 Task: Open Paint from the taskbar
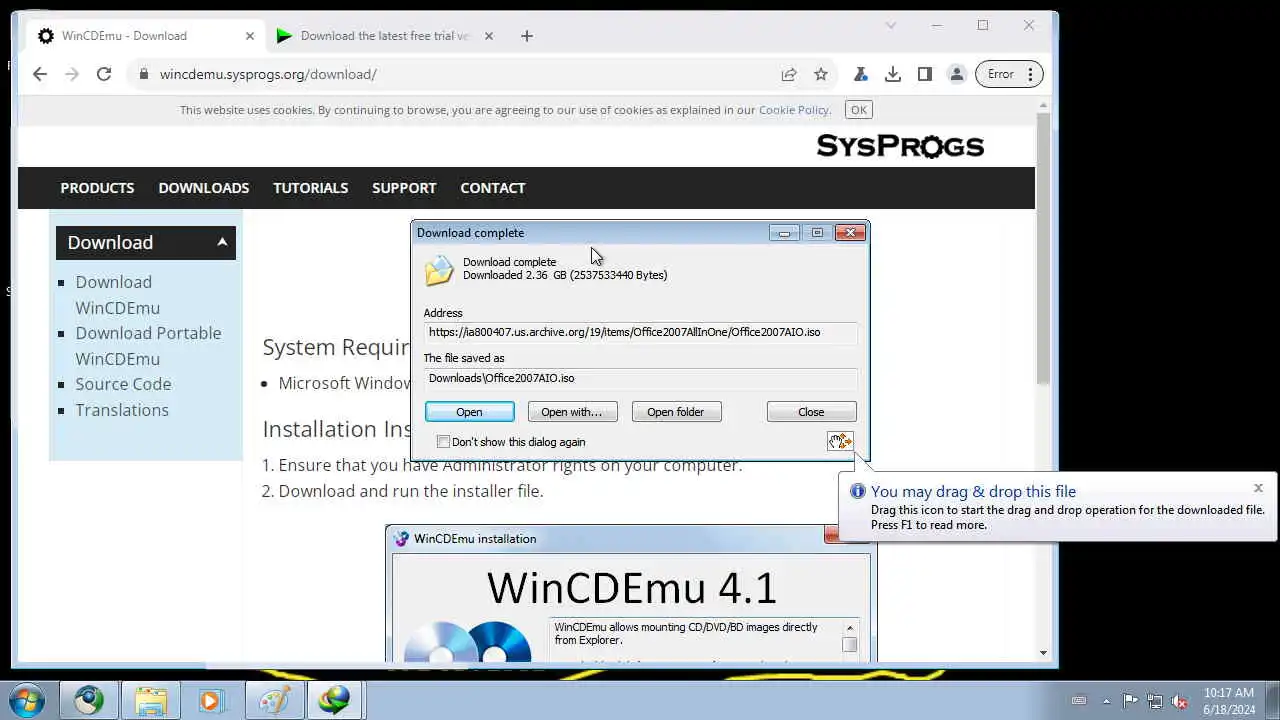tap(273, 701)
